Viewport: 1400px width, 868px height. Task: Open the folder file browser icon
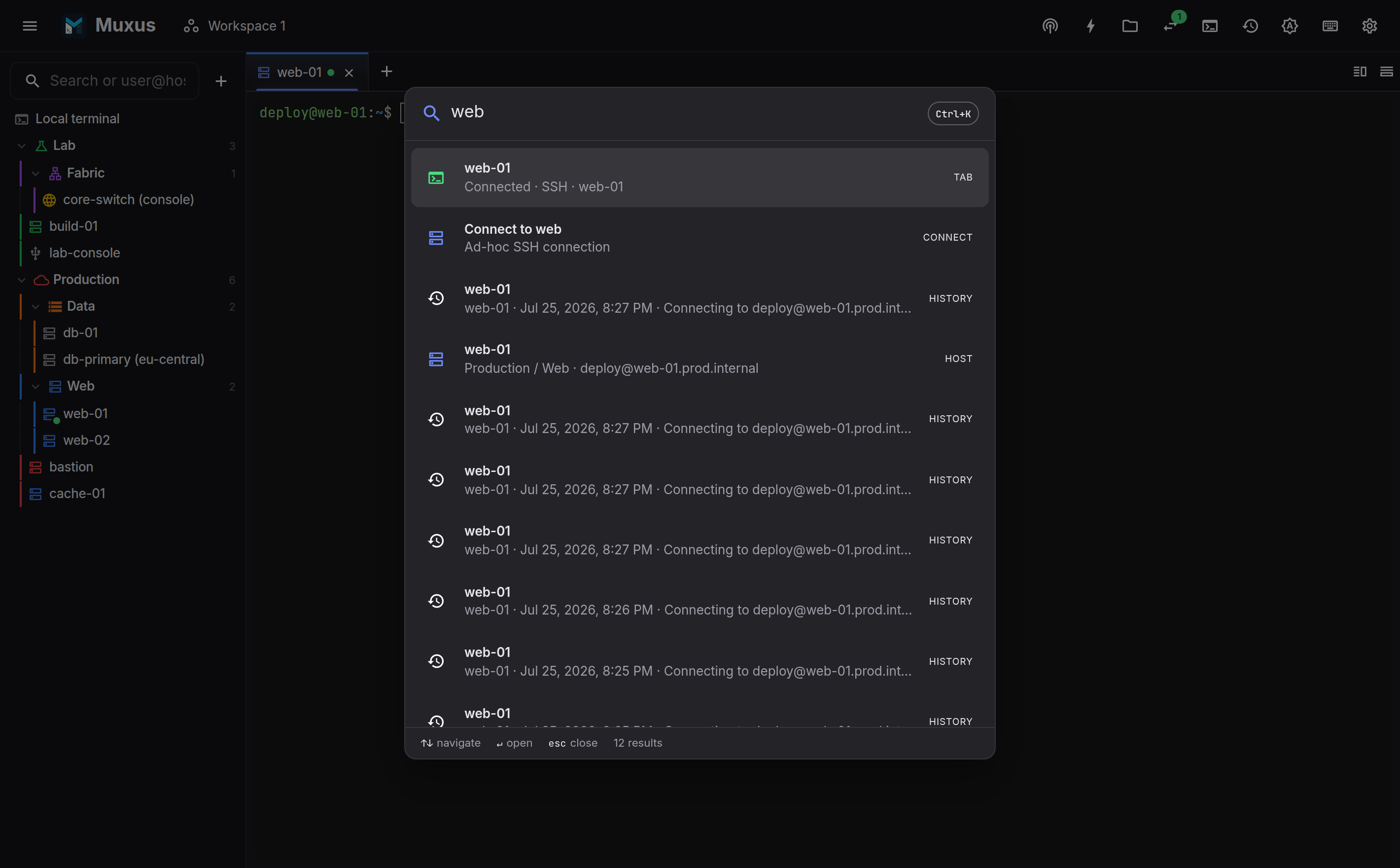(x=1130, y=26)
